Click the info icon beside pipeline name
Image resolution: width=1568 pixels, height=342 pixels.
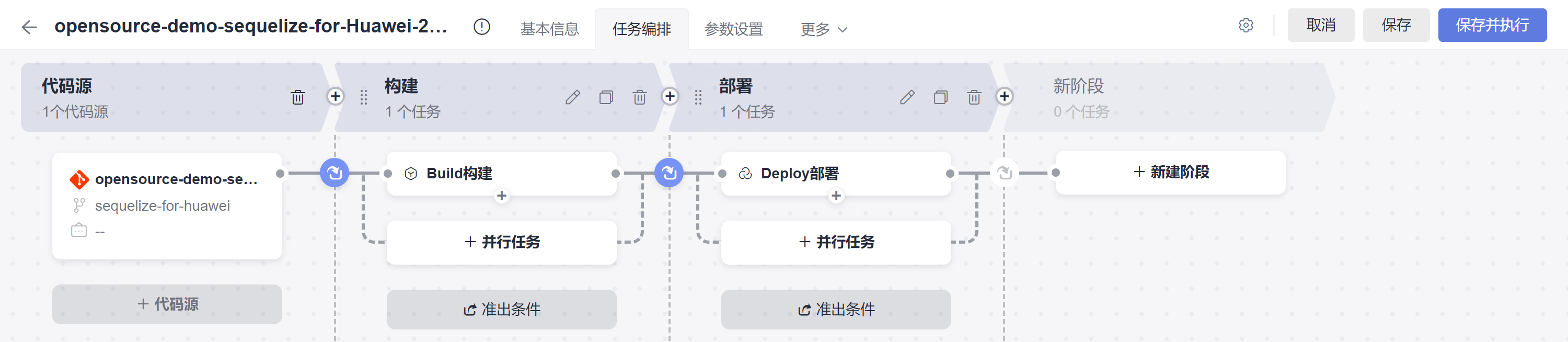tap(481, 27)
